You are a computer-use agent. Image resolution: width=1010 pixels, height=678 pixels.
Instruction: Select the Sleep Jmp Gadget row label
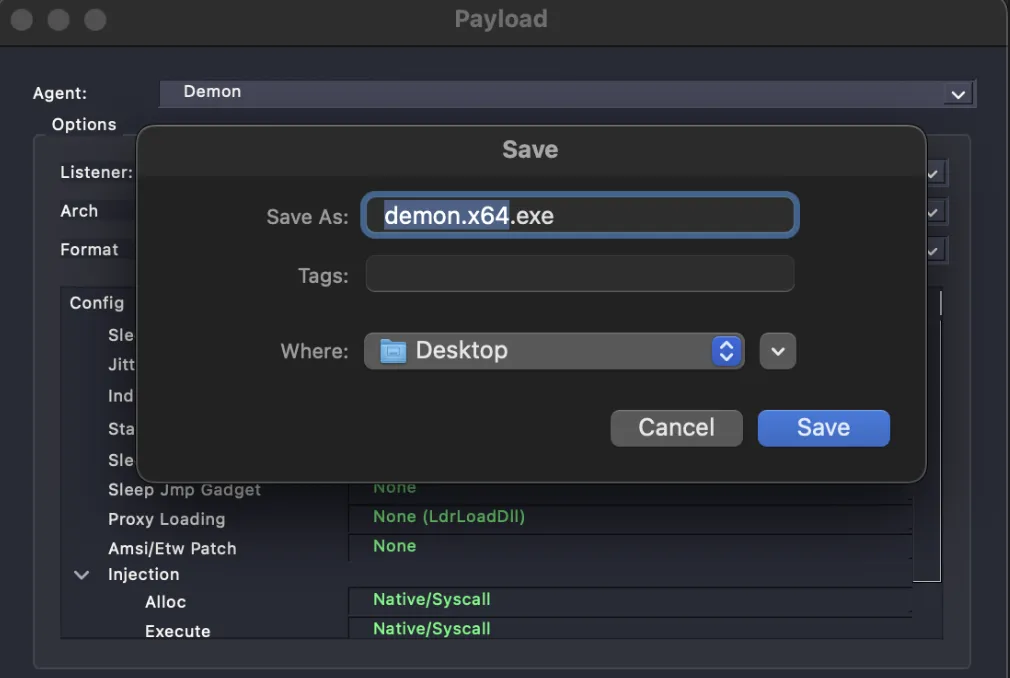pos(184,490)
